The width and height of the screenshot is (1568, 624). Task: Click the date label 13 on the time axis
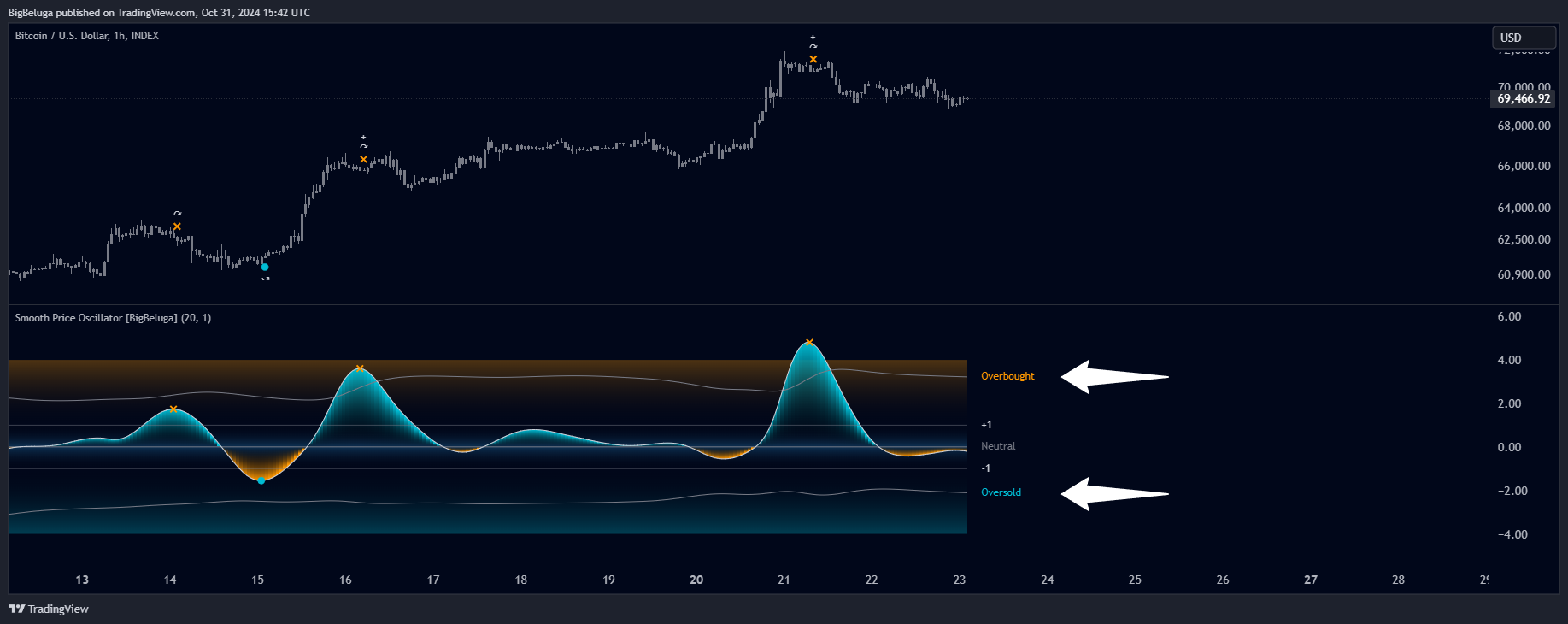click(x=82, y=580)
